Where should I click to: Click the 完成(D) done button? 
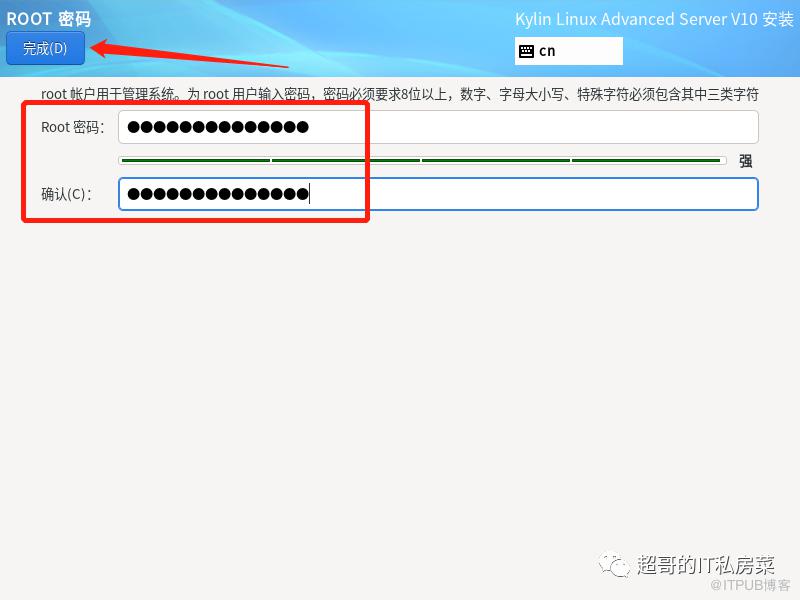(x=45, y=48)
